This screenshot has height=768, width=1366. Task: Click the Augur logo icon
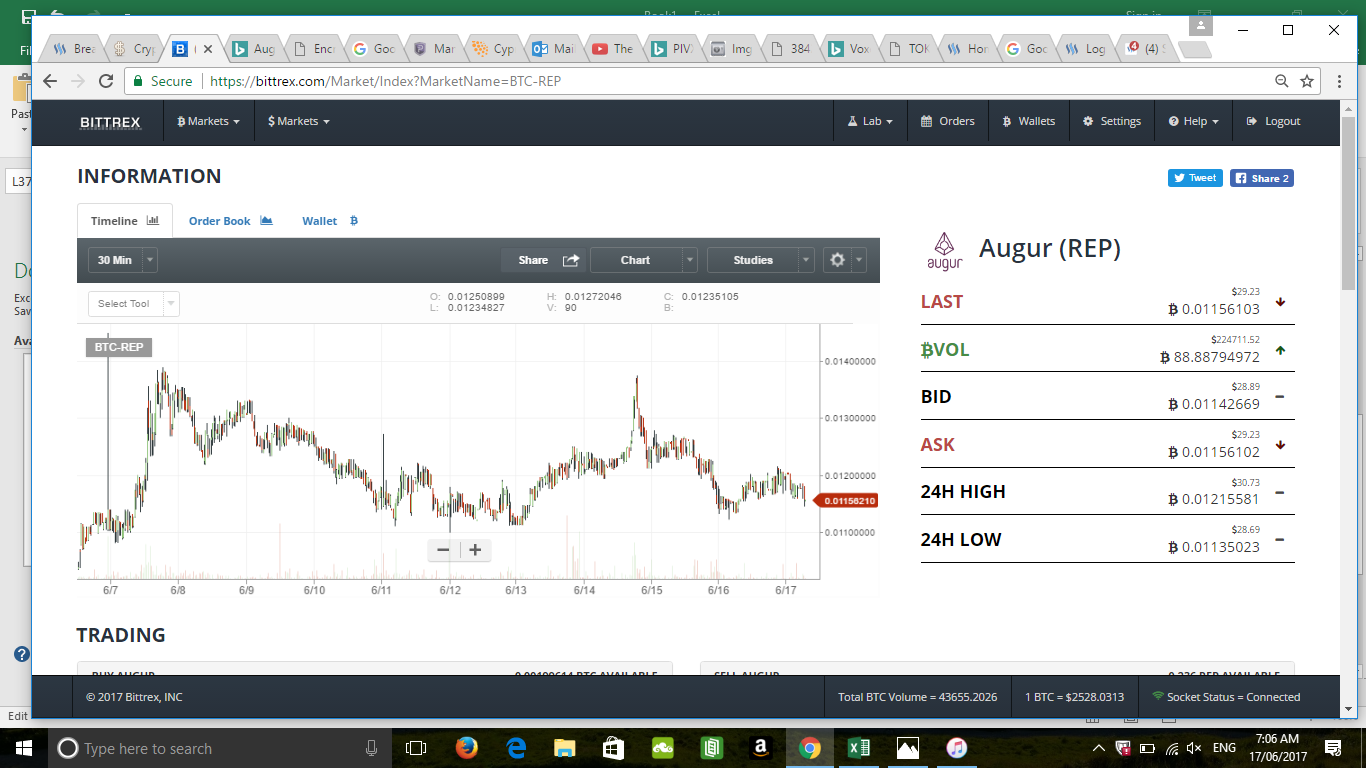[x=945, y=251]
